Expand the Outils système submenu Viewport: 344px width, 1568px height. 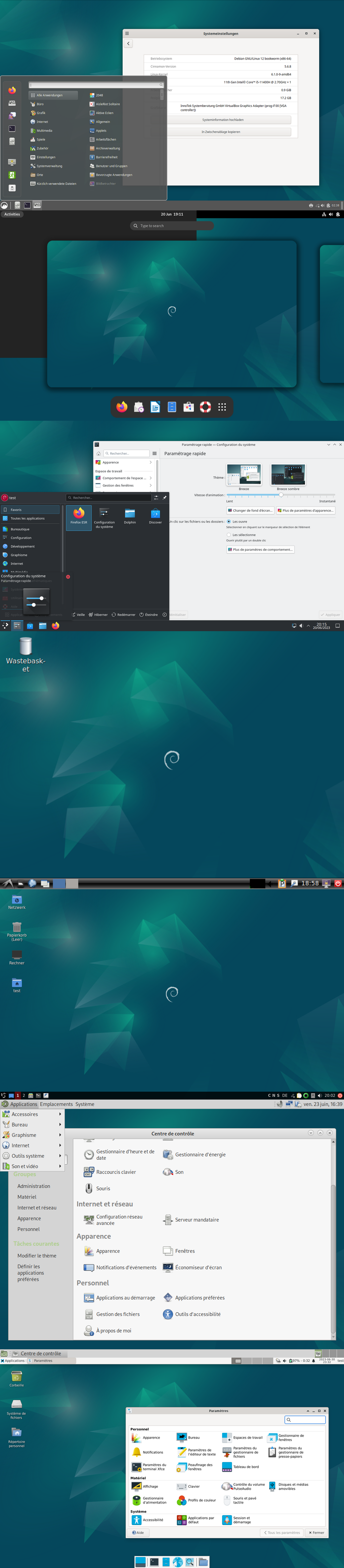[32, 1156]
